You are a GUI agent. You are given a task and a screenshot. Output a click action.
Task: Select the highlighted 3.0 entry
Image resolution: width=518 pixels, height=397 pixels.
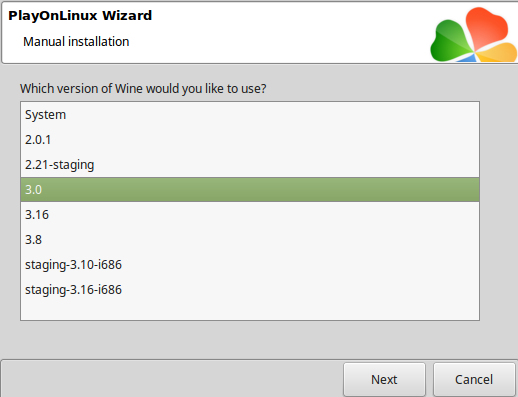[250, 190]
